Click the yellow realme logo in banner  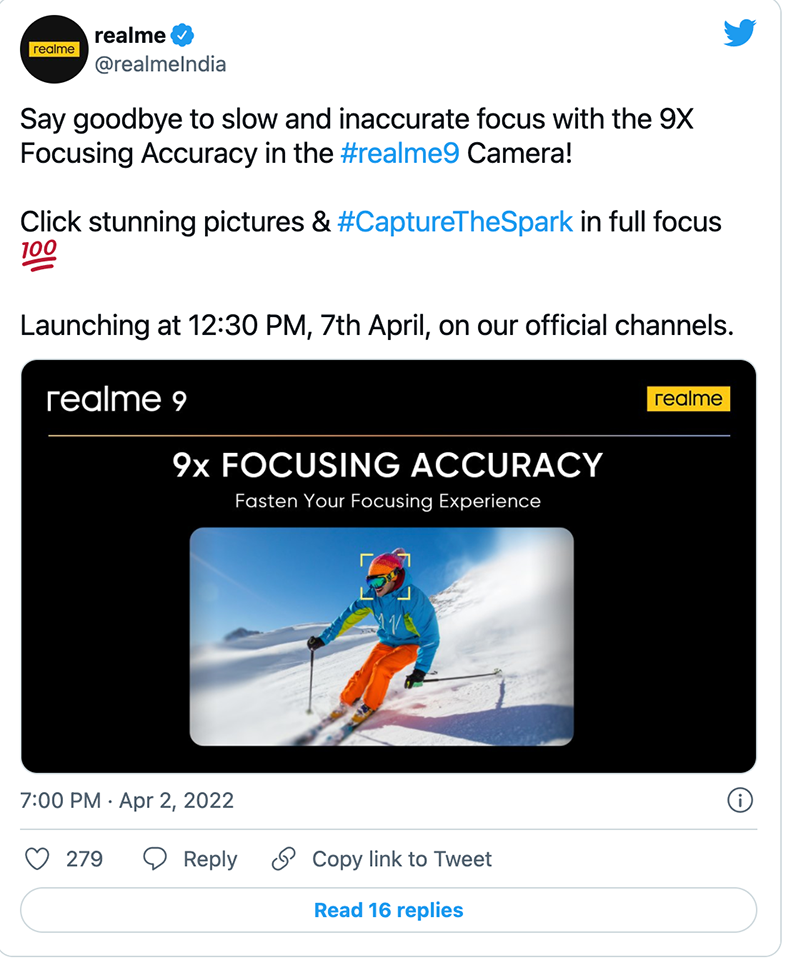tap(688, 399)
